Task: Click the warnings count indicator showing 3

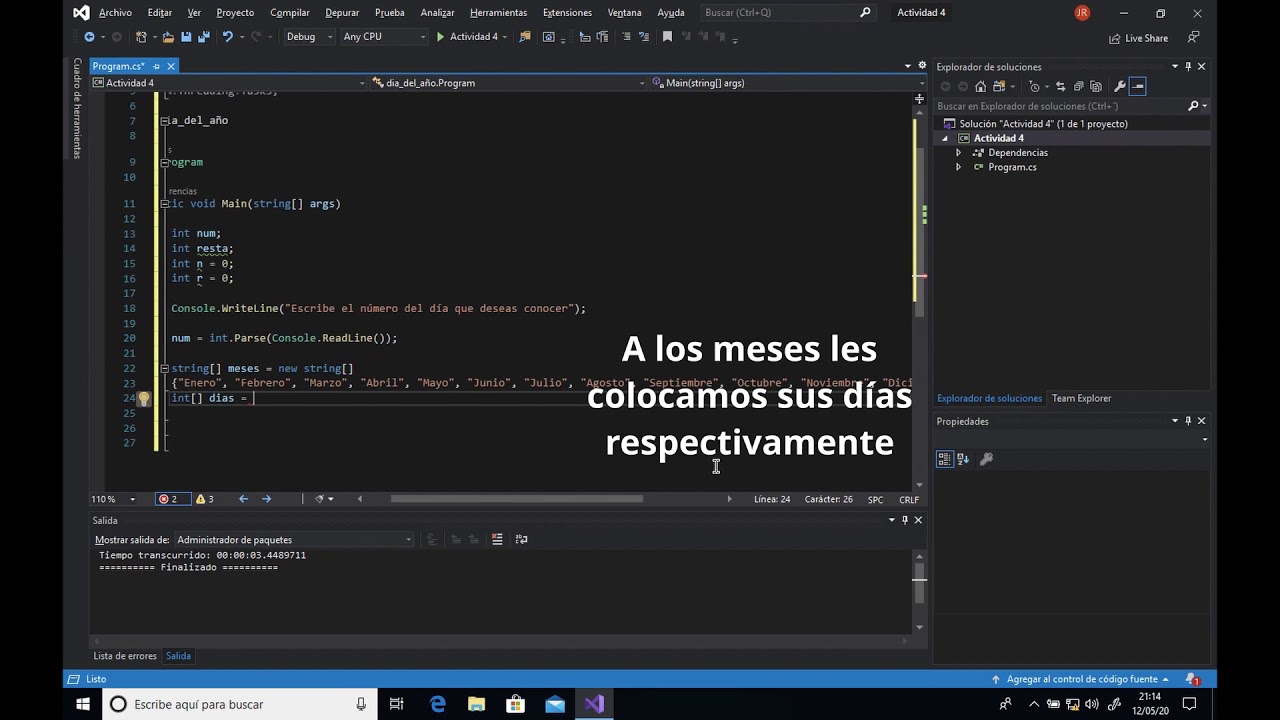Action: 204,499
